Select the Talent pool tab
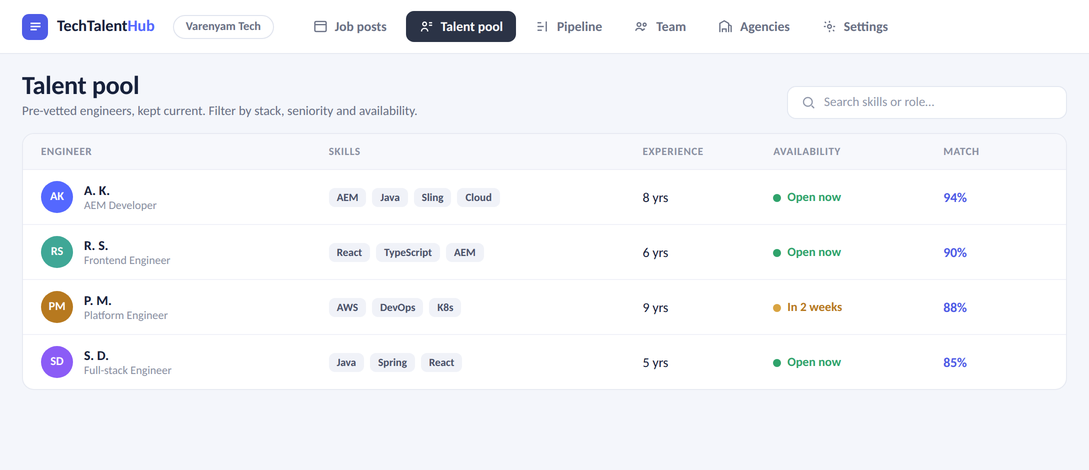Image resolution: width=1089 pixels, height=470 pixels. (461, 27)
